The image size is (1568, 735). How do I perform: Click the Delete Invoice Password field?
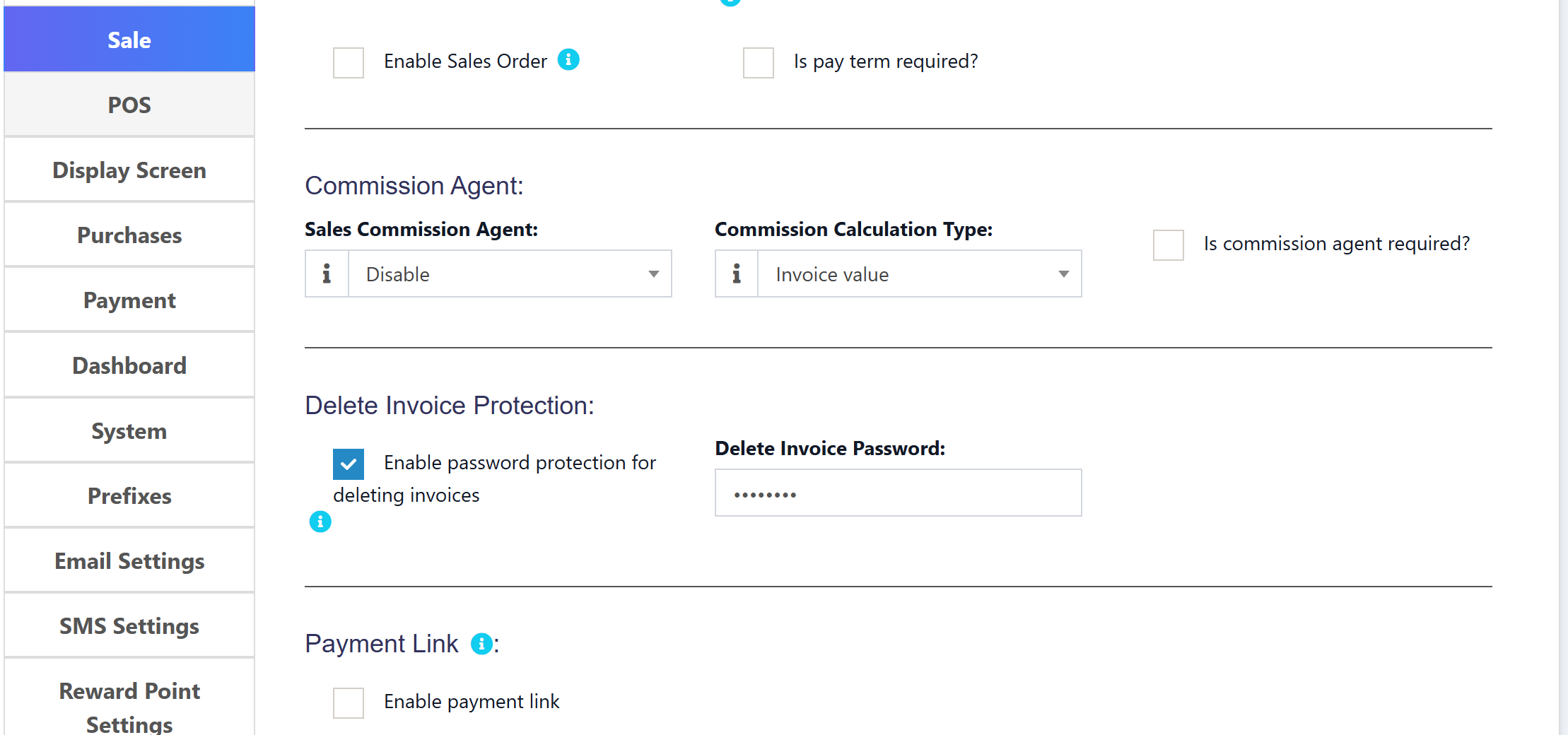click(898, 493)
